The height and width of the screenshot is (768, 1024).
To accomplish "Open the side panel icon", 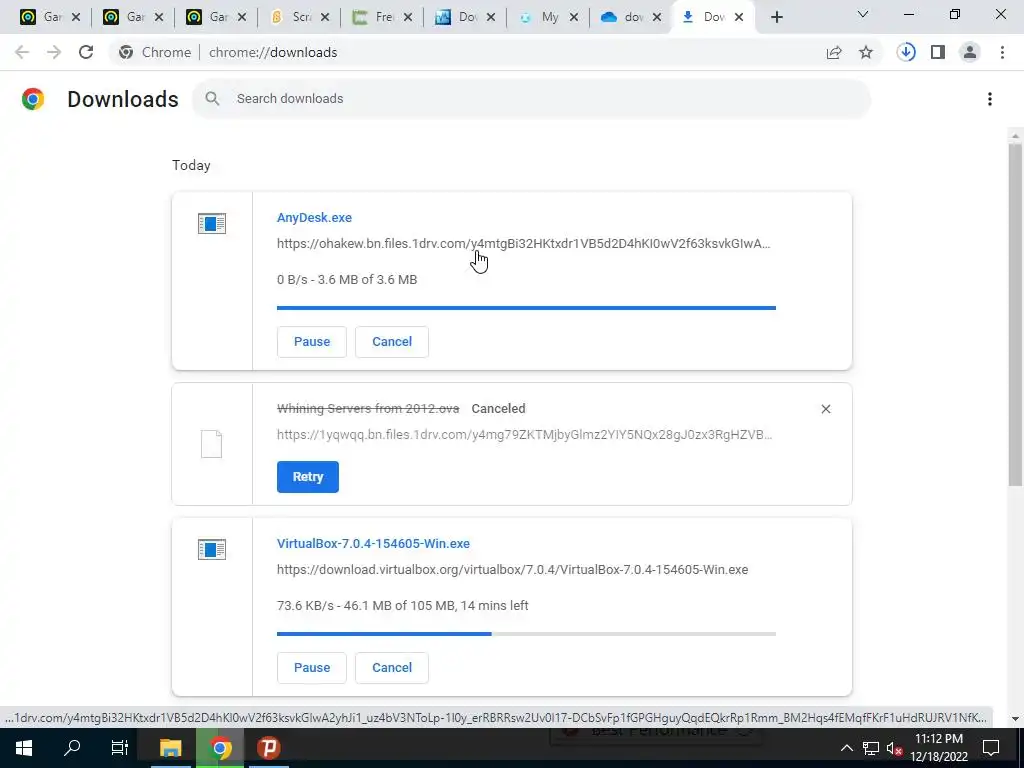I will (x=938, y=52).
